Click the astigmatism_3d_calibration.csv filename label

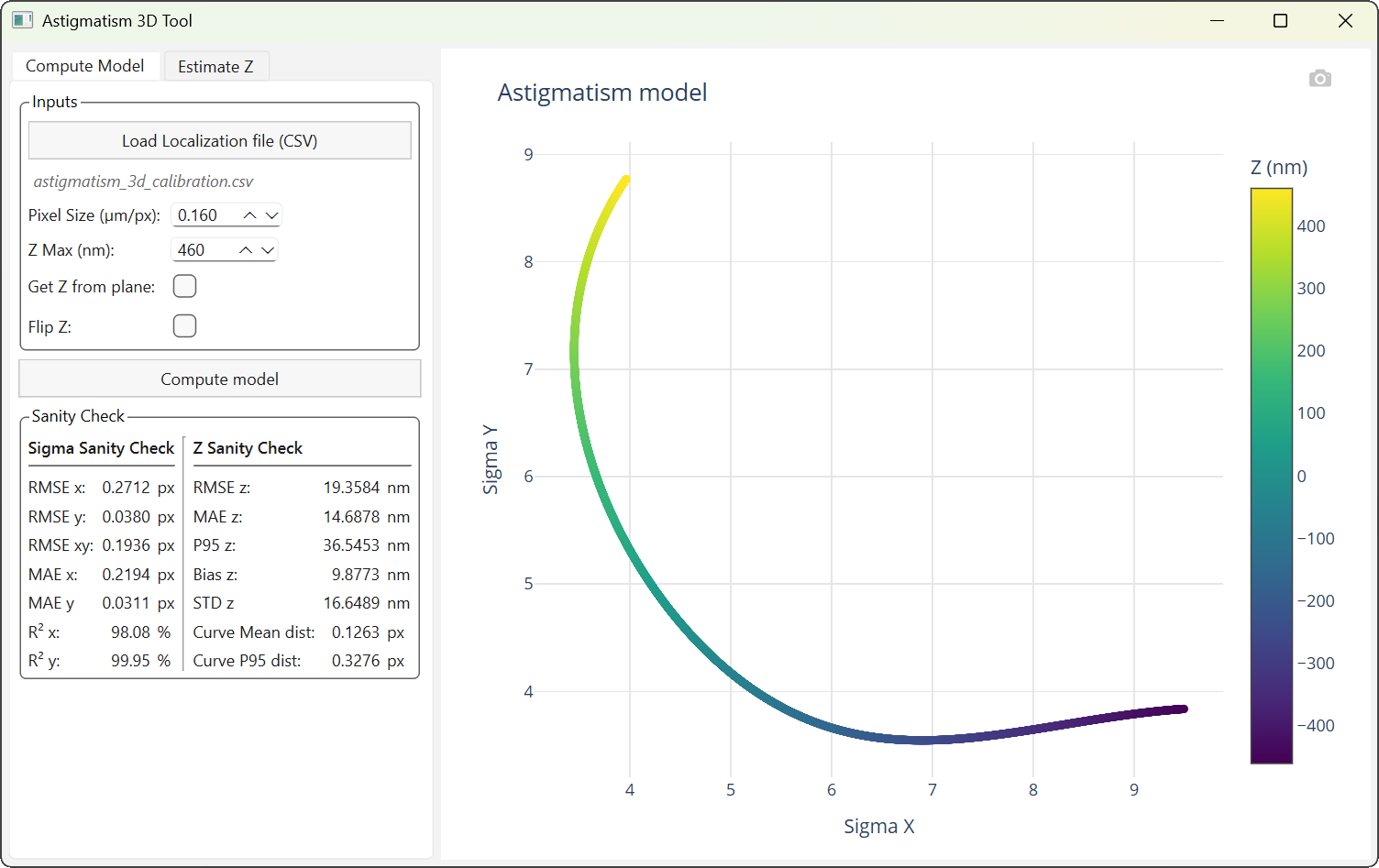[x=143, y=181]
